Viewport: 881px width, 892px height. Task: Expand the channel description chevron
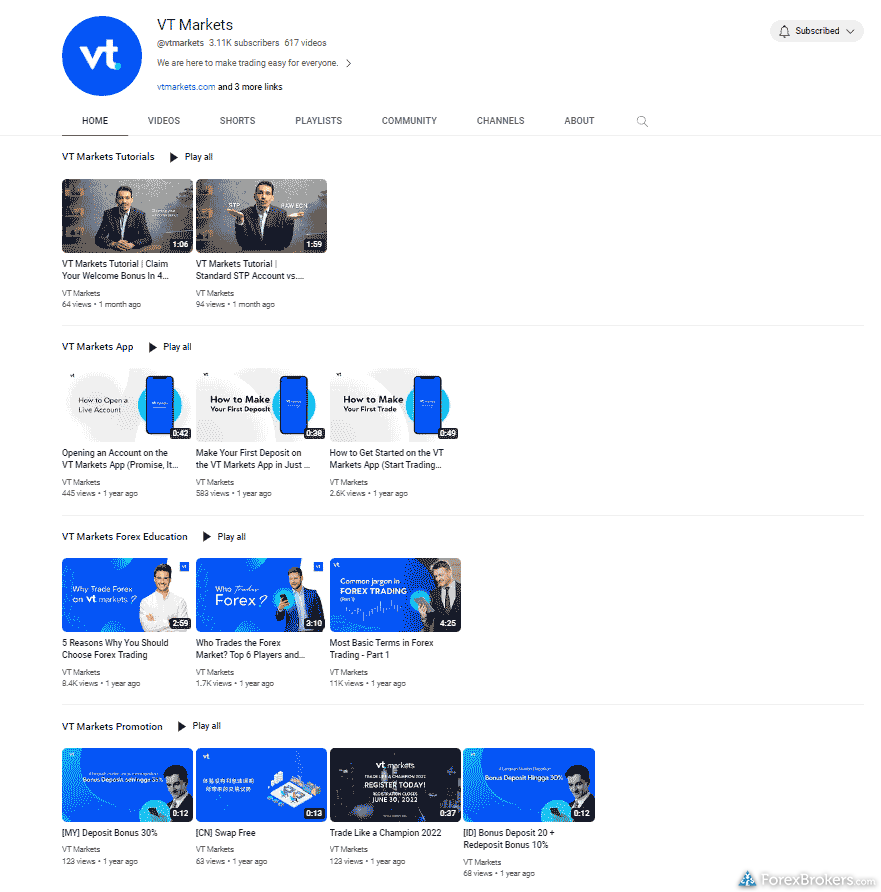[x=349, y=63]
